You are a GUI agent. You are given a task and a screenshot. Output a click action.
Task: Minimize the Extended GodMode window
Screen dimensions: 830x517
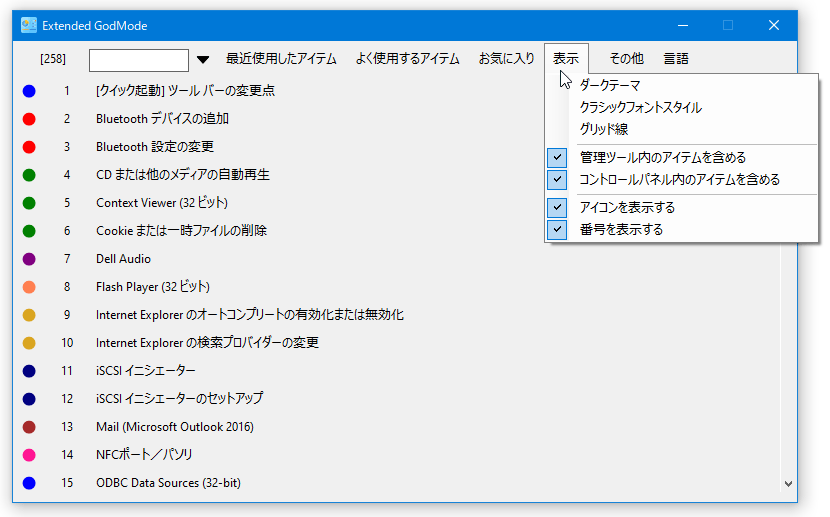(683, 25)
